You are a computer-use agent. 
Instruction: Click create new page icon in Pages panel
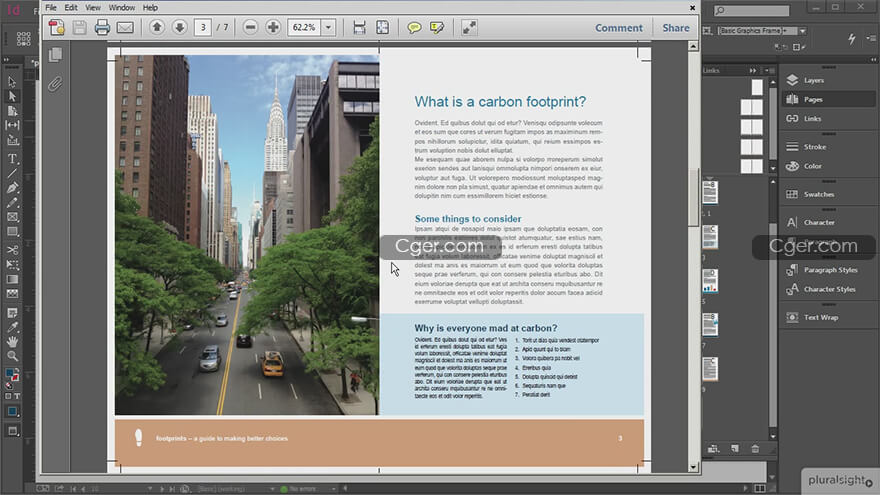click(x=735, y=448)
